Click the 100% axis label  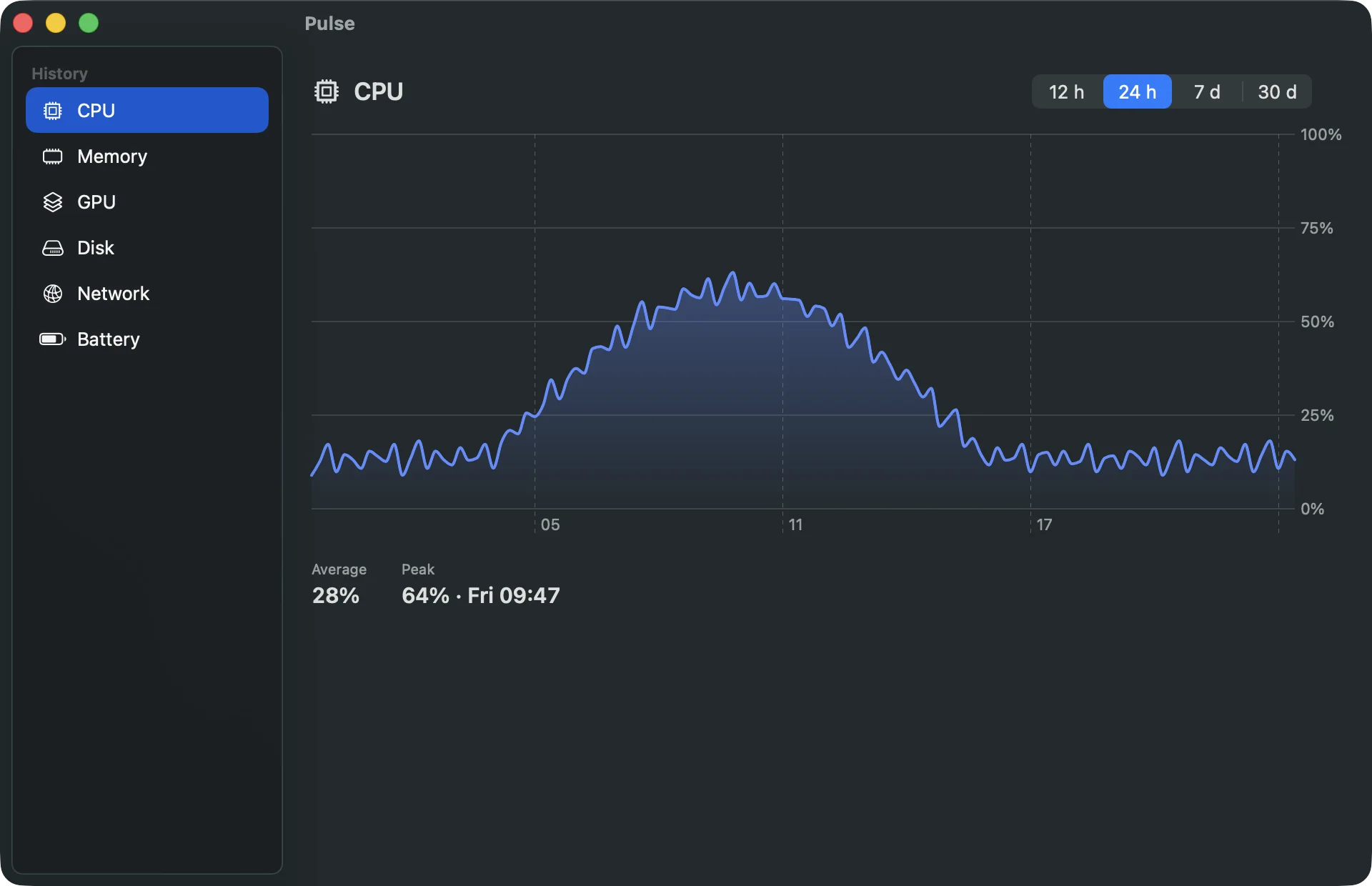click(x=1321, y=134)
